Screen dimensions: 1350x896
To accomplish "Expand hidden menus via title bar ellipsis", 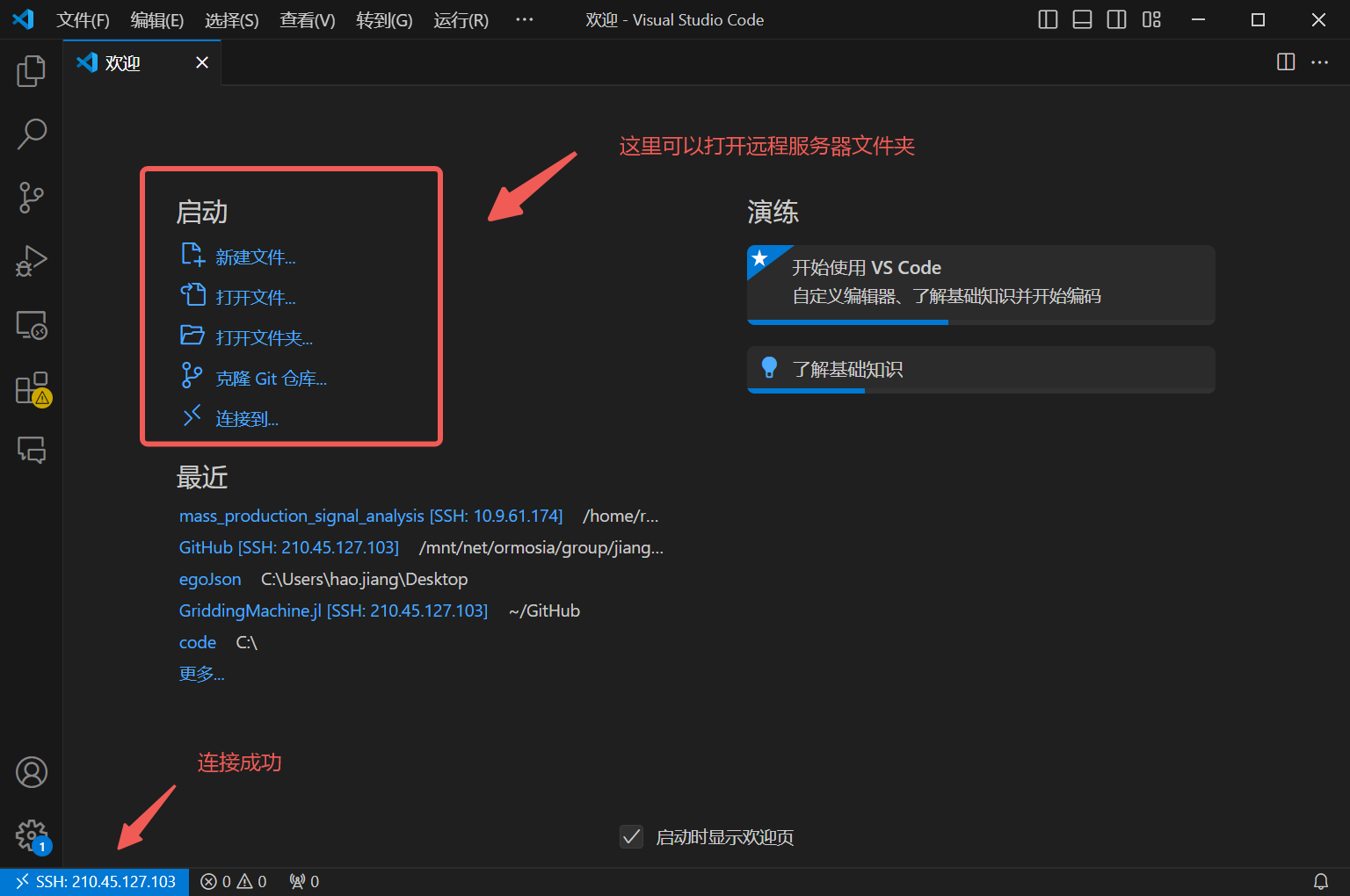I will (x=525, y=19).
